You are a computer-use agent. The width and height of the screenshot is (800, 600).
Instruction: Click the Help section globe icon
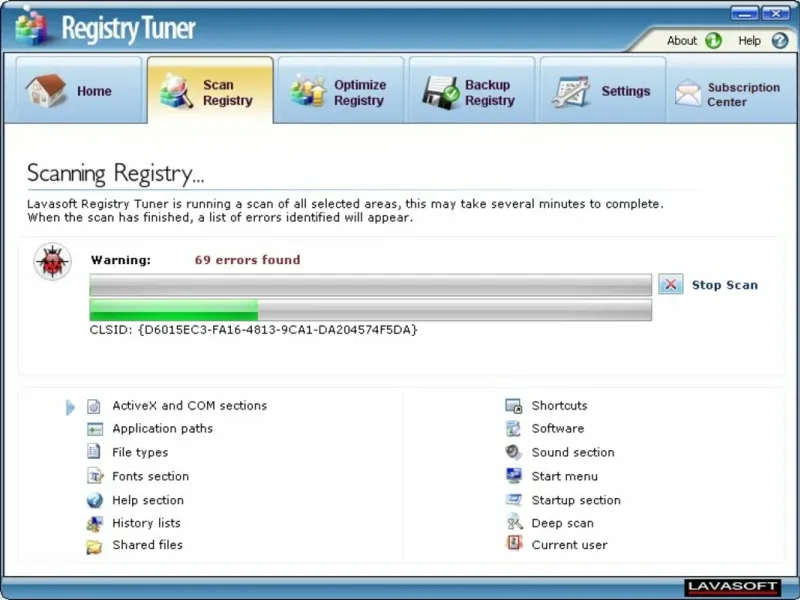point(94,500)
